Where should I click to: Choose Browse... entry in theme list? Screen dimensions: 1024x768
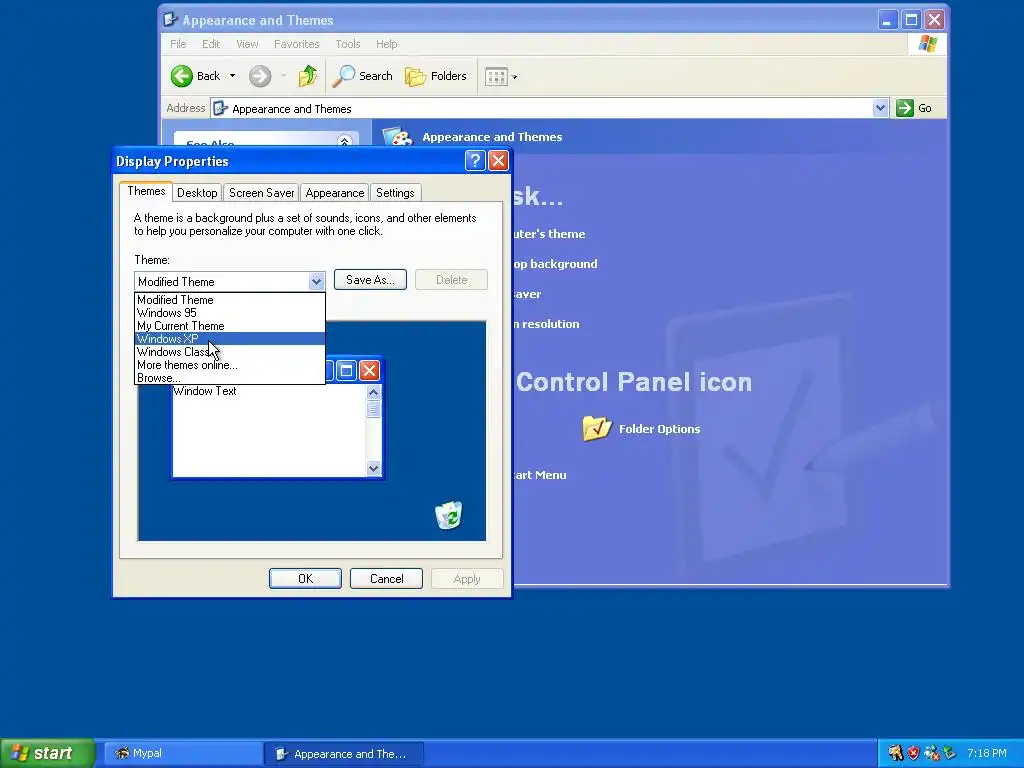coord(229,378)
